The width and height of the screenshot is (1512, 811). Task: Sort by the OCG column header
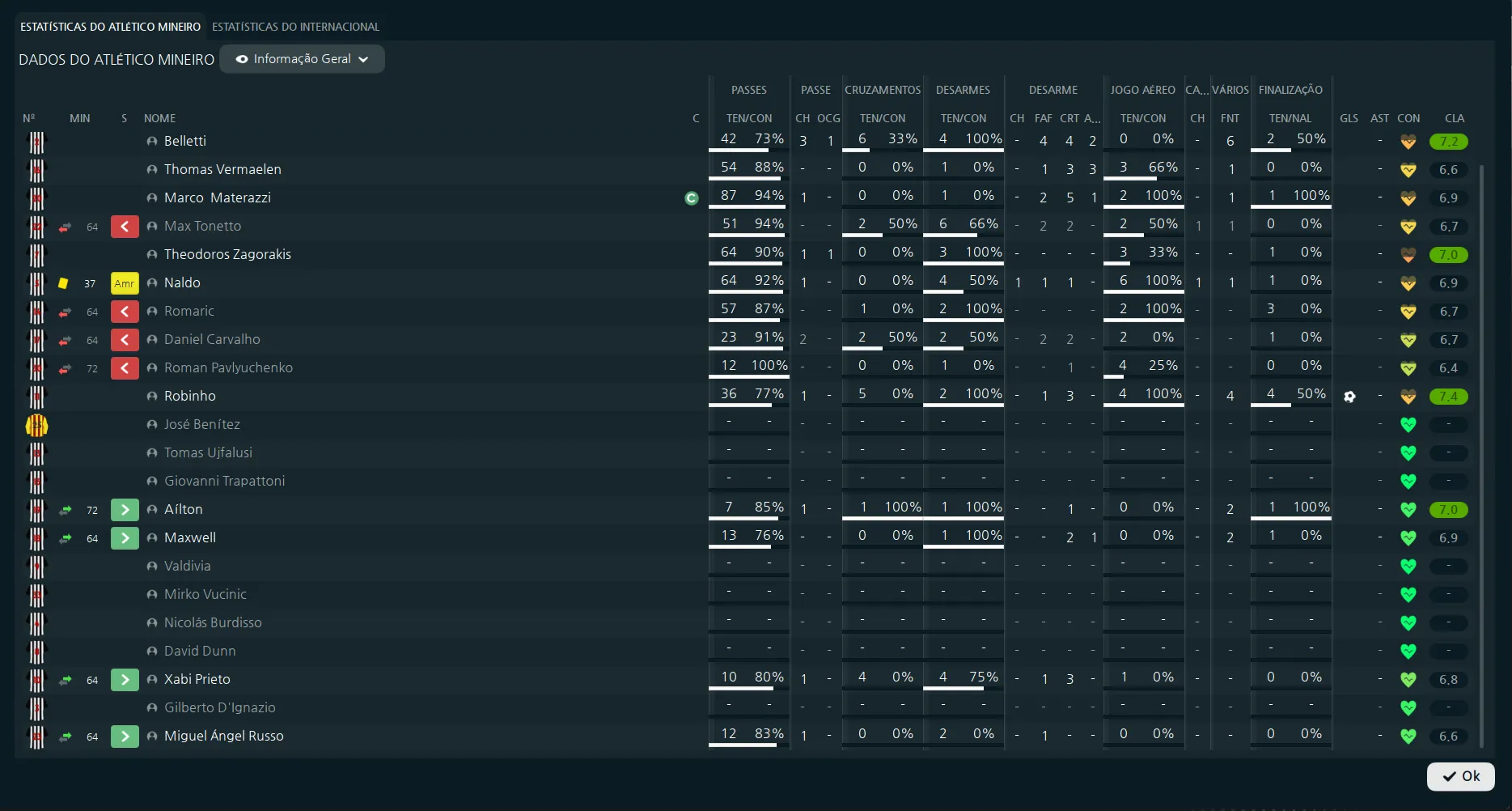point(828,118)
